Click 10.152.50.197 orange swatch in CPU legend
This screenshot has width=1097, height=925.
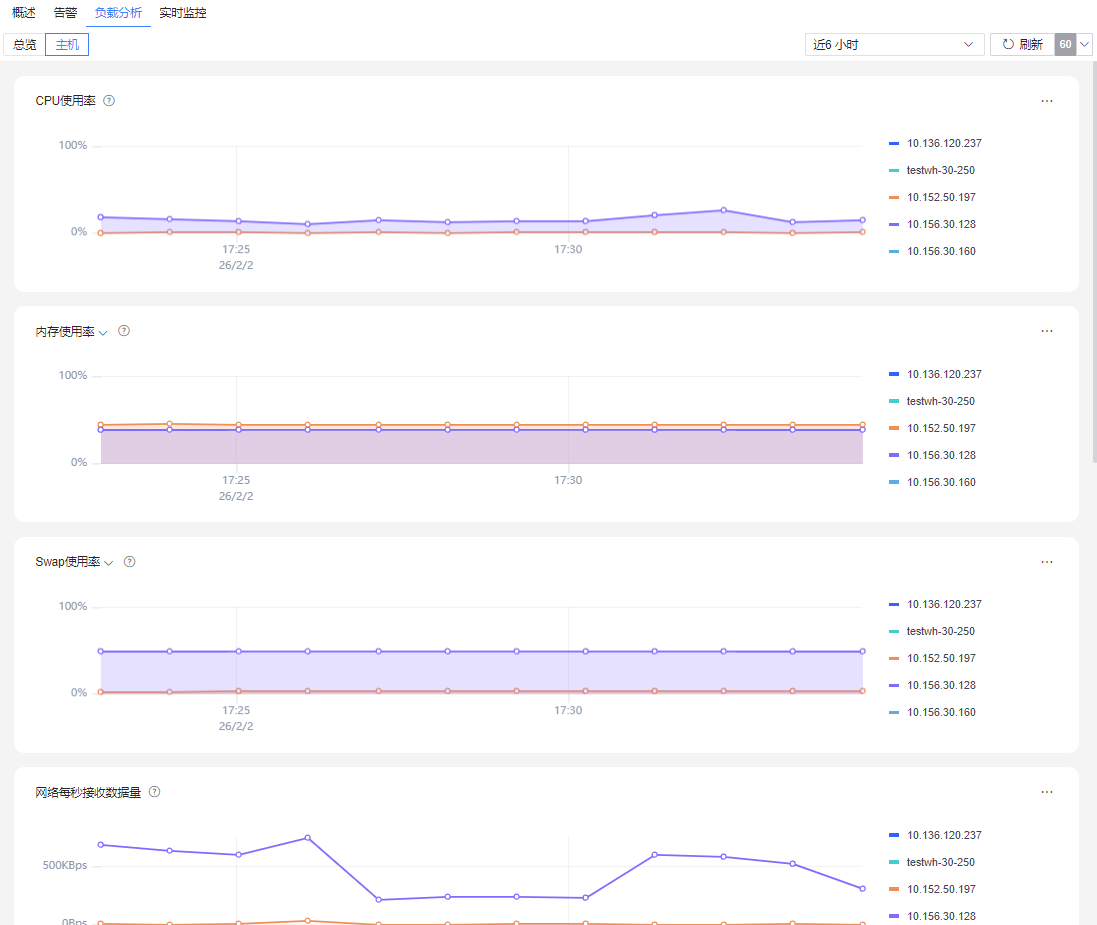(x=893, y=197)
